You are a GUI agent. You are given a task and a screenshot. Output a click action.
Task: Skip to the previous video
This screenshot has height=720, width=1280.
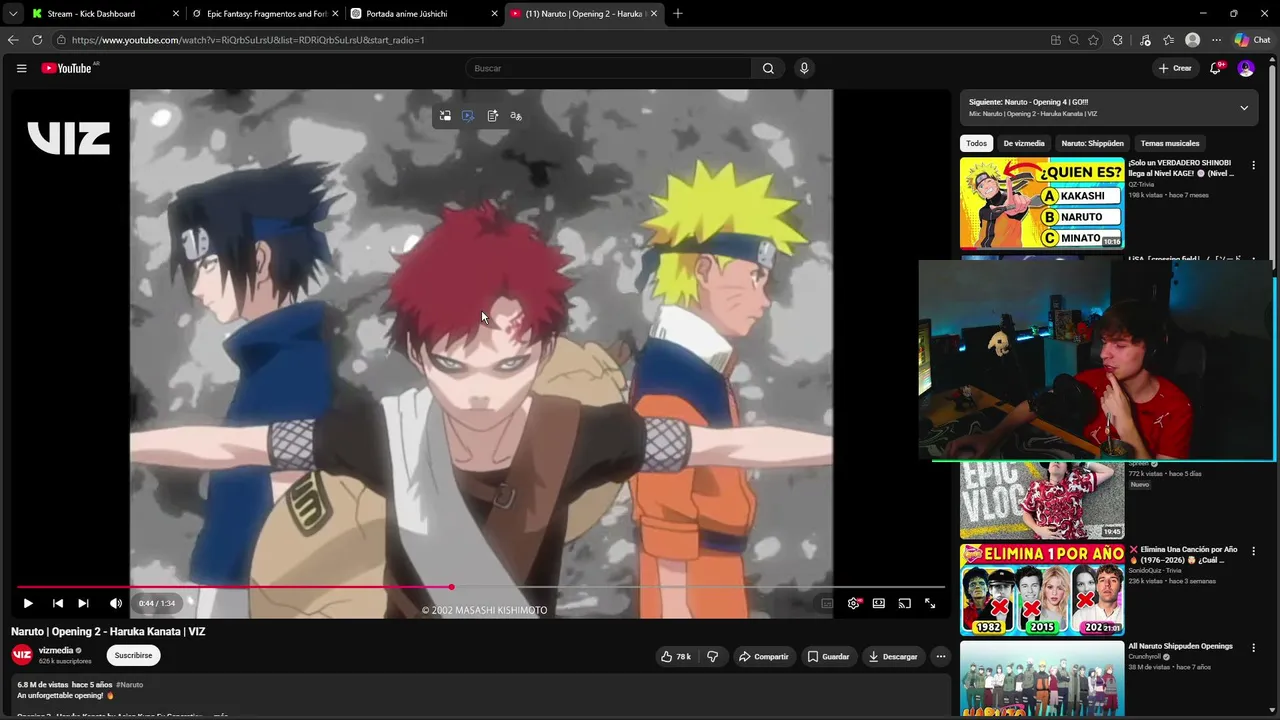(x=58, y=603)
